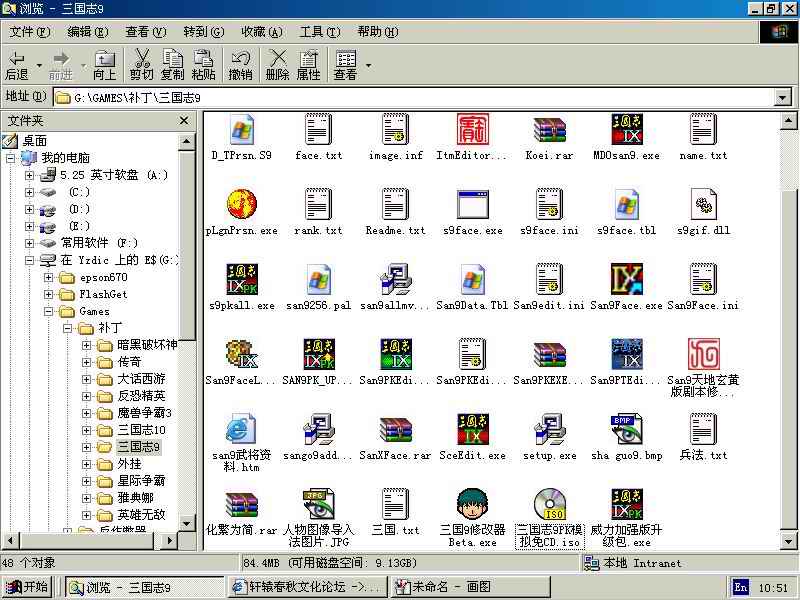
Task: Click the 属性 (Properties) toolbar icon
Action: (308, 65)
